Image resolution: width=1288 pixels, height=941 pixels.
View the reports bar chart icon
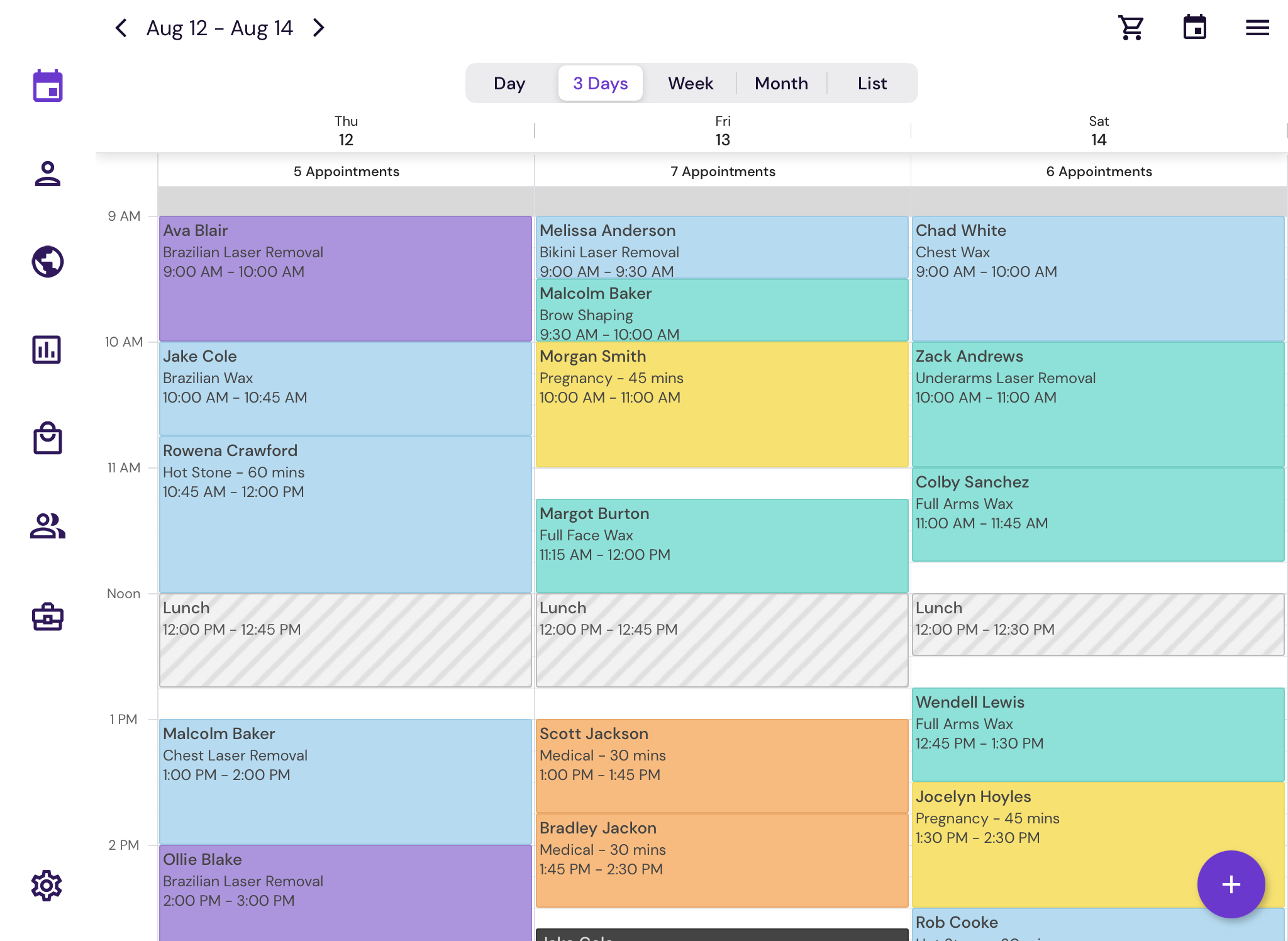47,350
